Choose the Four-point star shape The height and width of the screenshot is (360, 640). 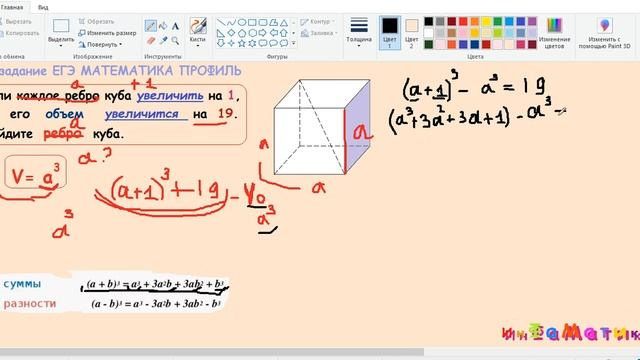[x=231, y=43]
